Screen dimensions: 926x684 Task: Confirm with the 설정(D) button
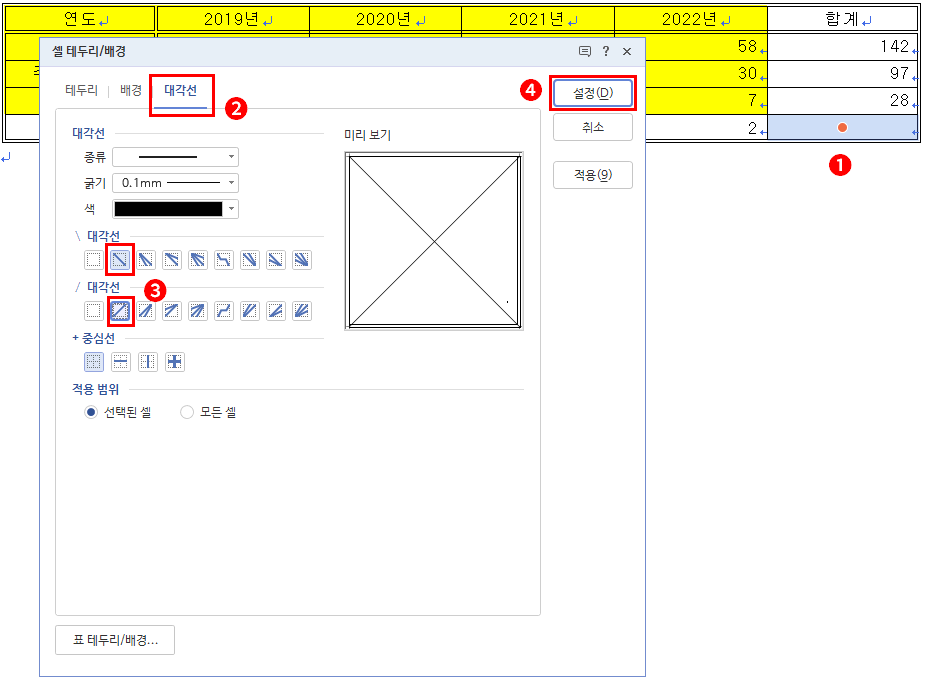coord(593,93)
